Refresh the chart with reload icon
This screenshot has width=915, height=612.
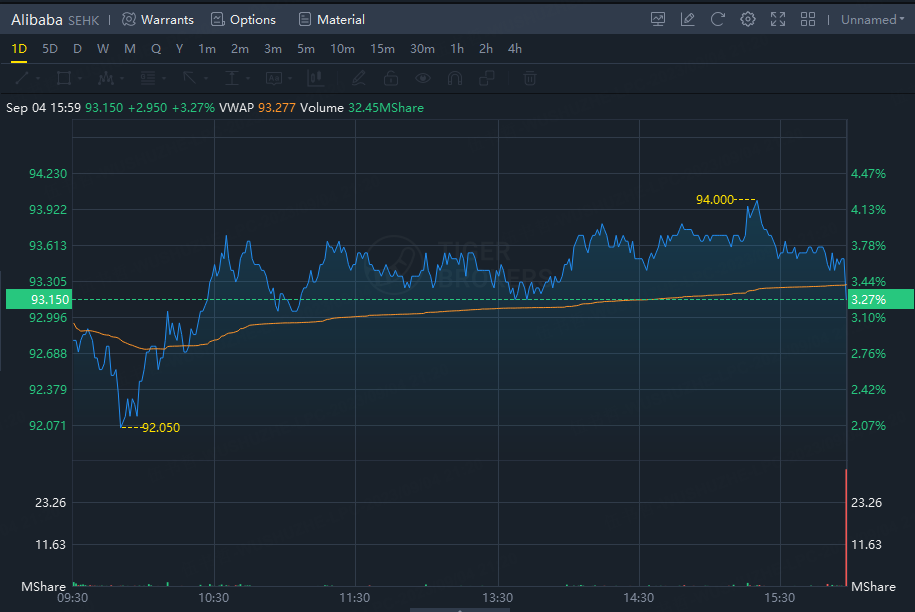click(717, 19)
